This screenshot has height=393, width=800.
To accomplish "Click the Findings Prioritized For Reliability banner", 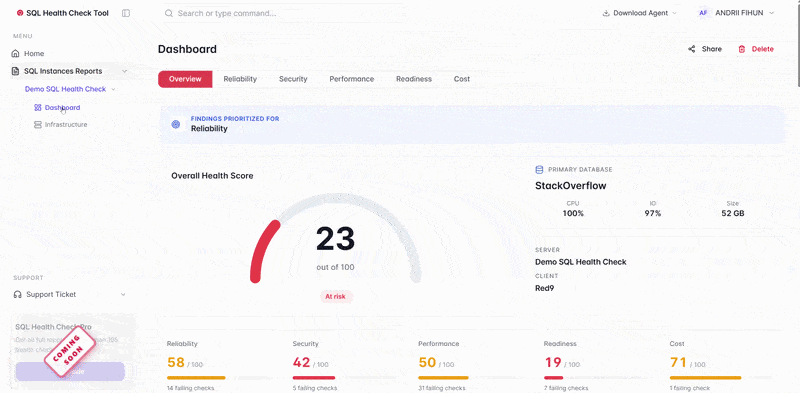I will (472, 124).
